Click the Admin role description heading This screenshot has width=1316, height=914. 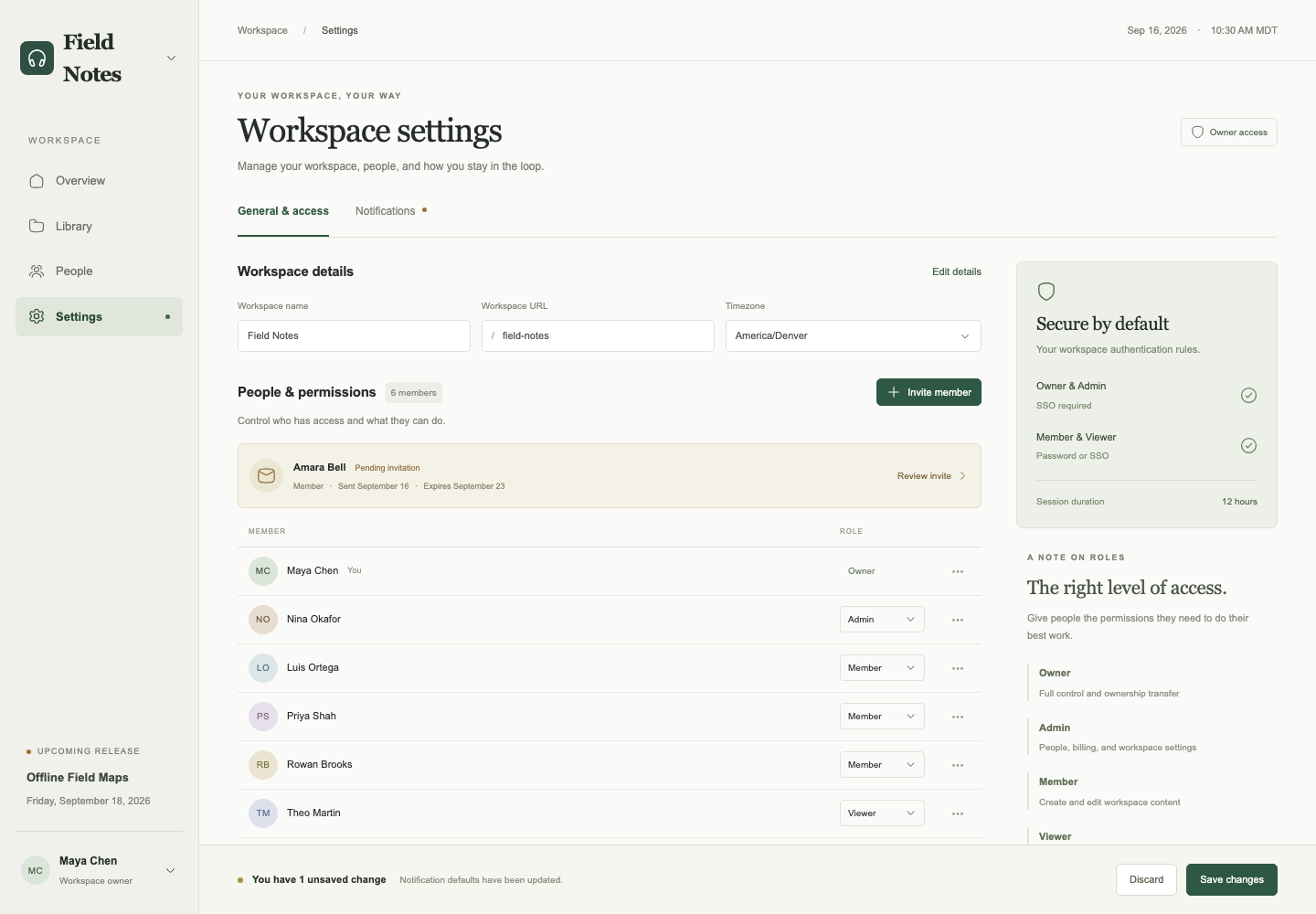(x=1055, y=728)
